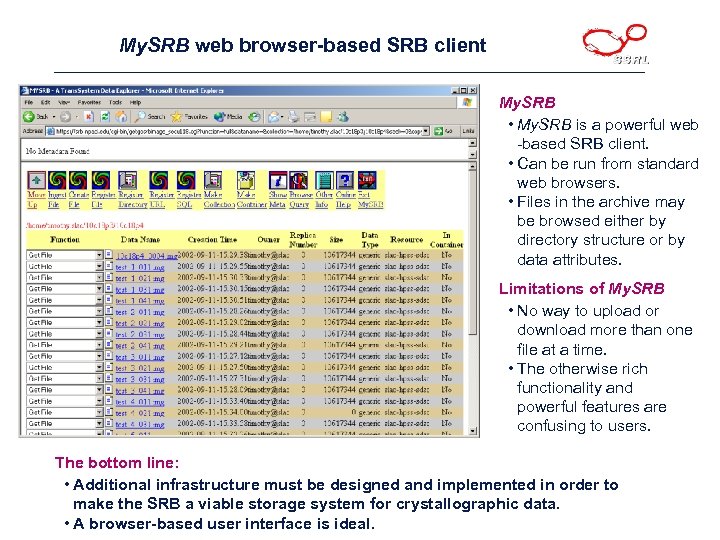Click the Stop icon in the browser toolbar
This screenshot has width=720, height=540.
click(x=89, y=117)
